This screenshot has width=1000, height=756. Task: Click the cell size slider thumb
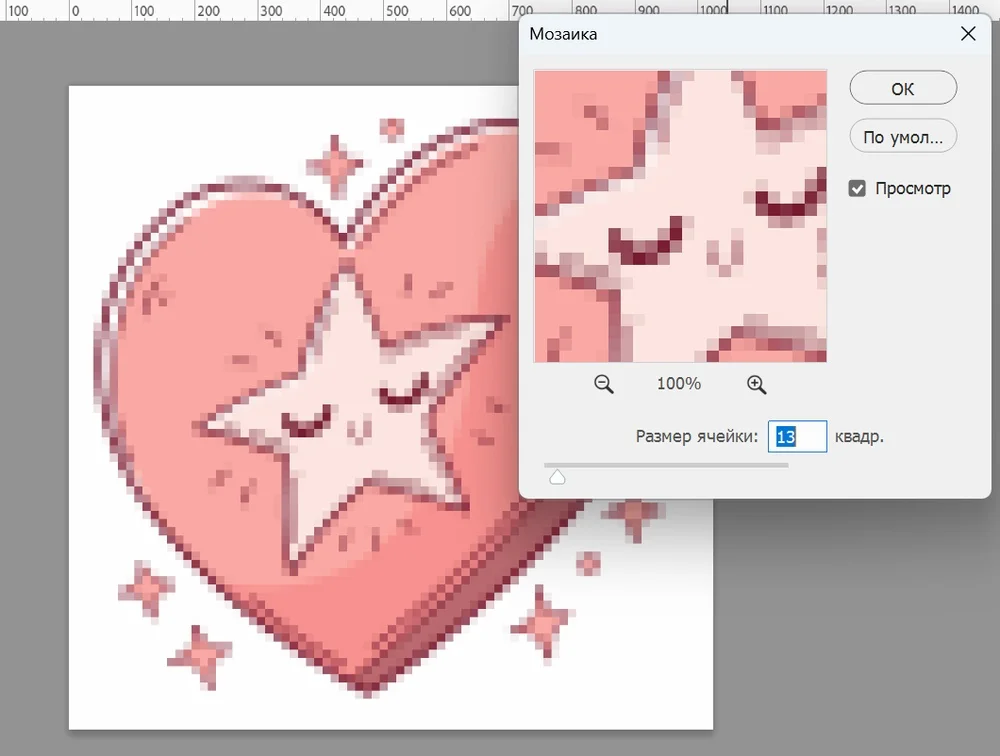pos(557,477)
